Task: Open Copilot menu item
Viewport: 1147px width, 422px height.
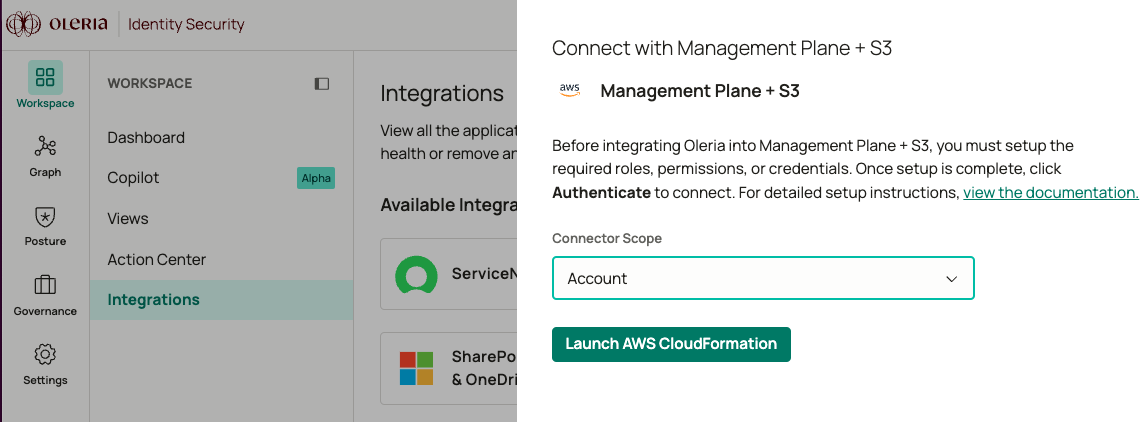Action: (x=134, y=178)
